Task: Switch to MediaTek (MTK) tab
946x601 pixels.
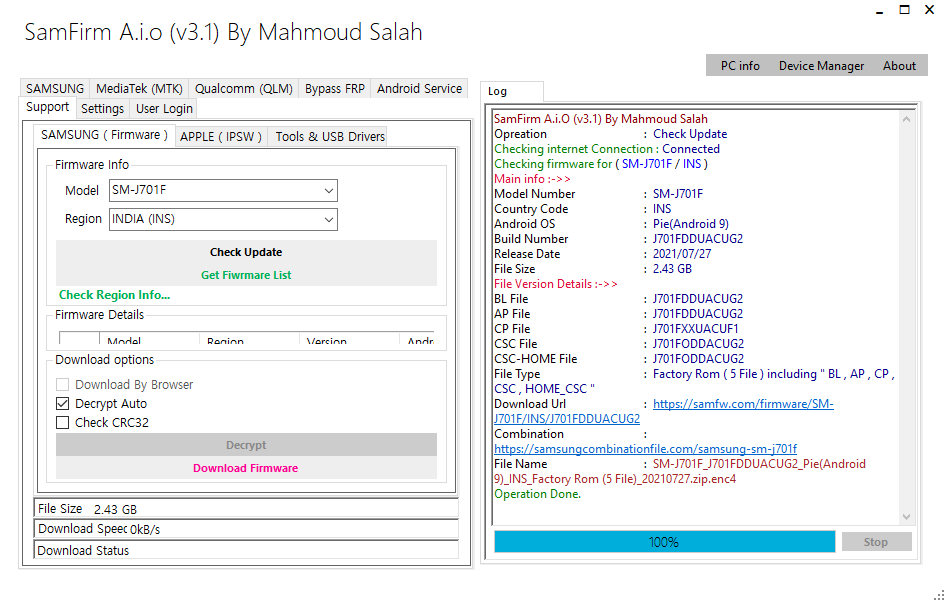Action: 139,89
